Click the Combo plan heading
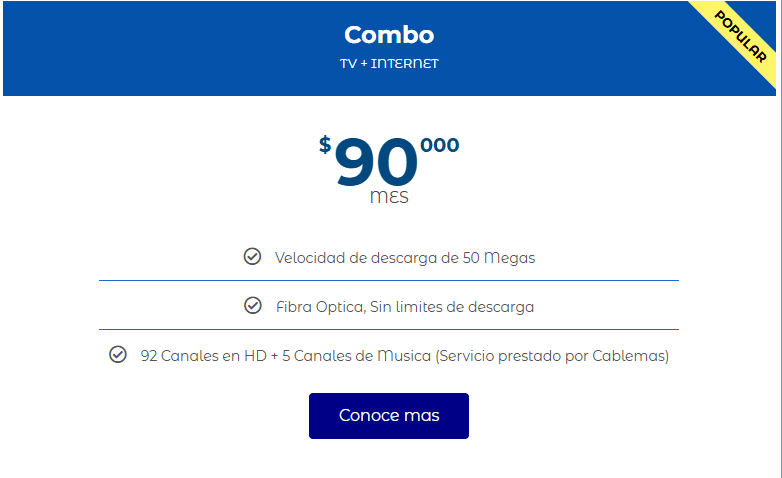This screenshot has width=782, height=478. click(x=389, y=35)
